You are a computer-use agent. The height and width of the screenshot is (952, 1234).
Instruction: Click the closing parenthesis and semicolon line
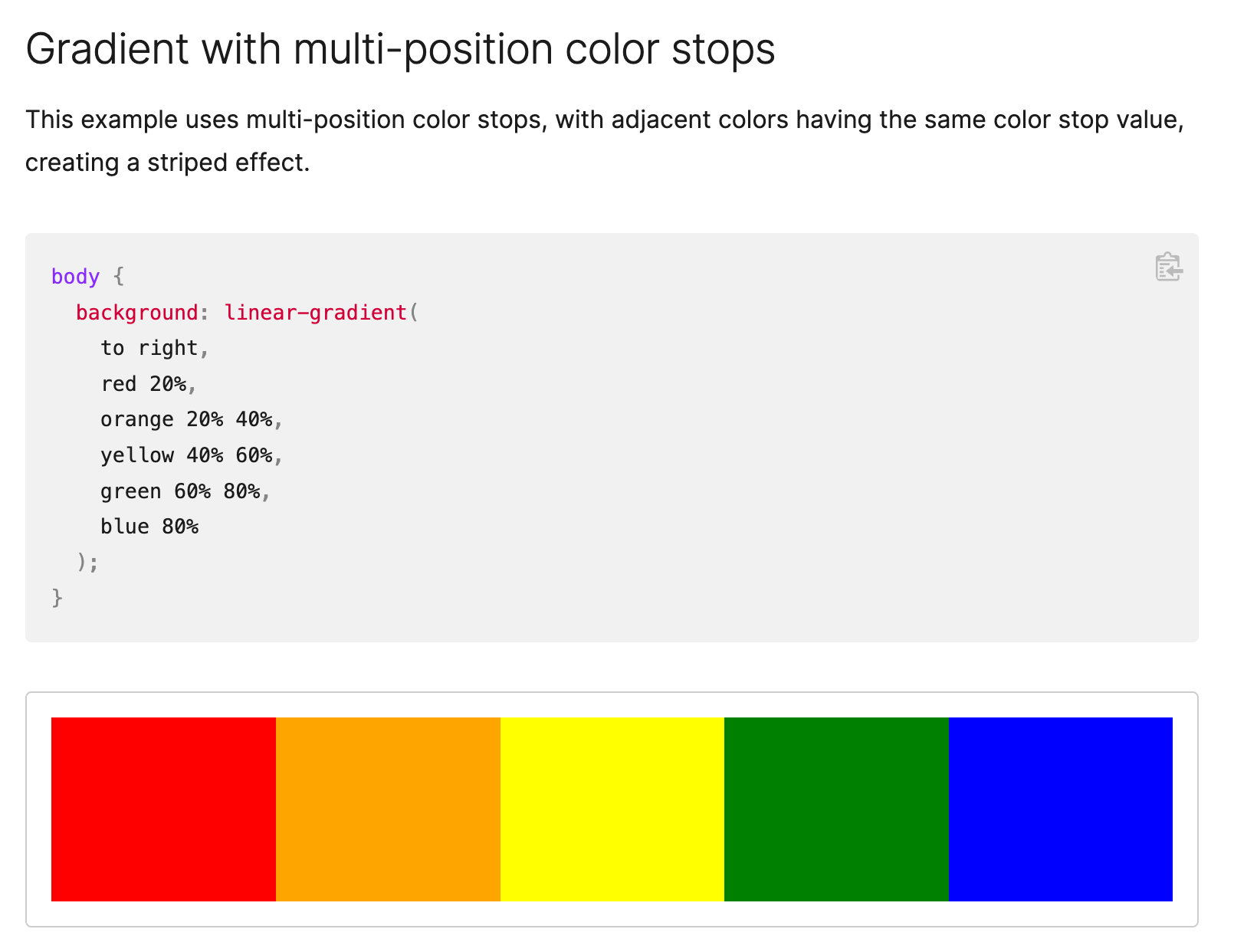tap(87, 563)
